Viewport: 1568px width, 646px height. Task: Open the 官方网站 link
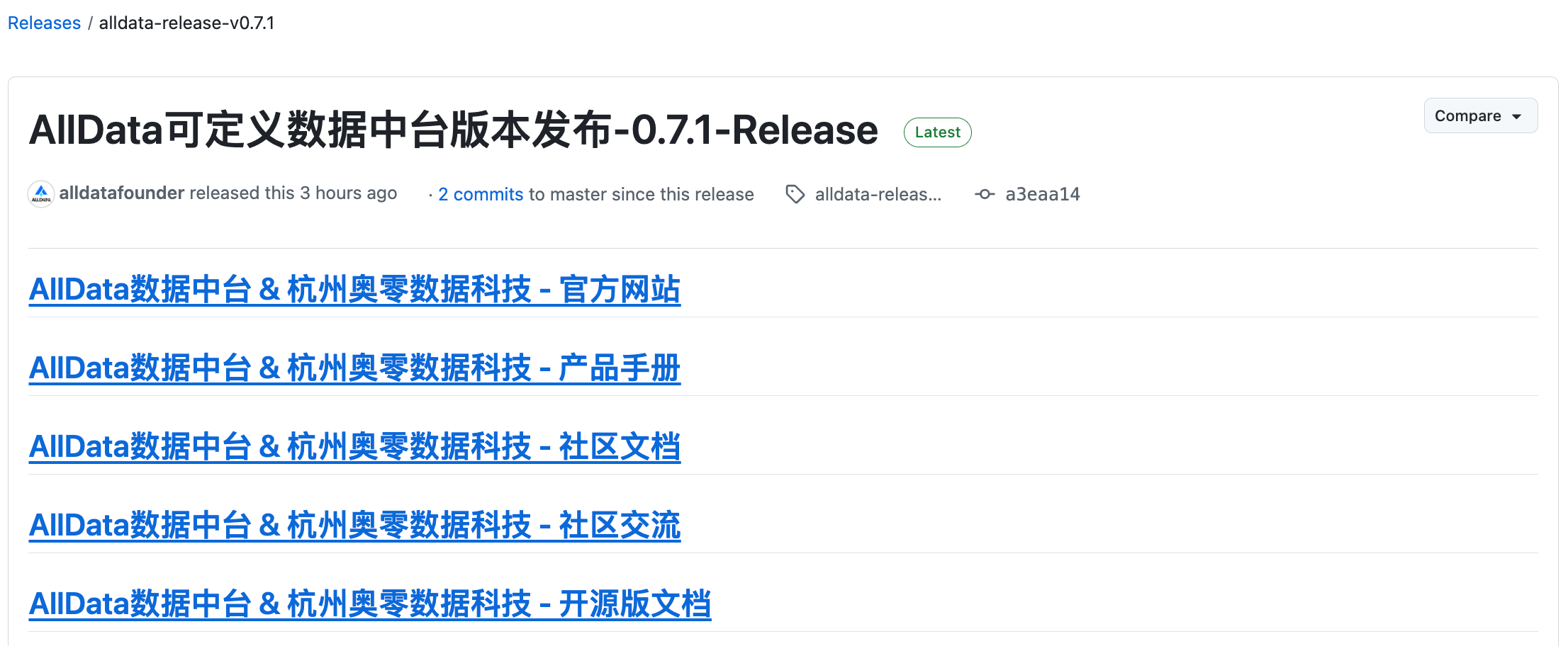point(354,289)
